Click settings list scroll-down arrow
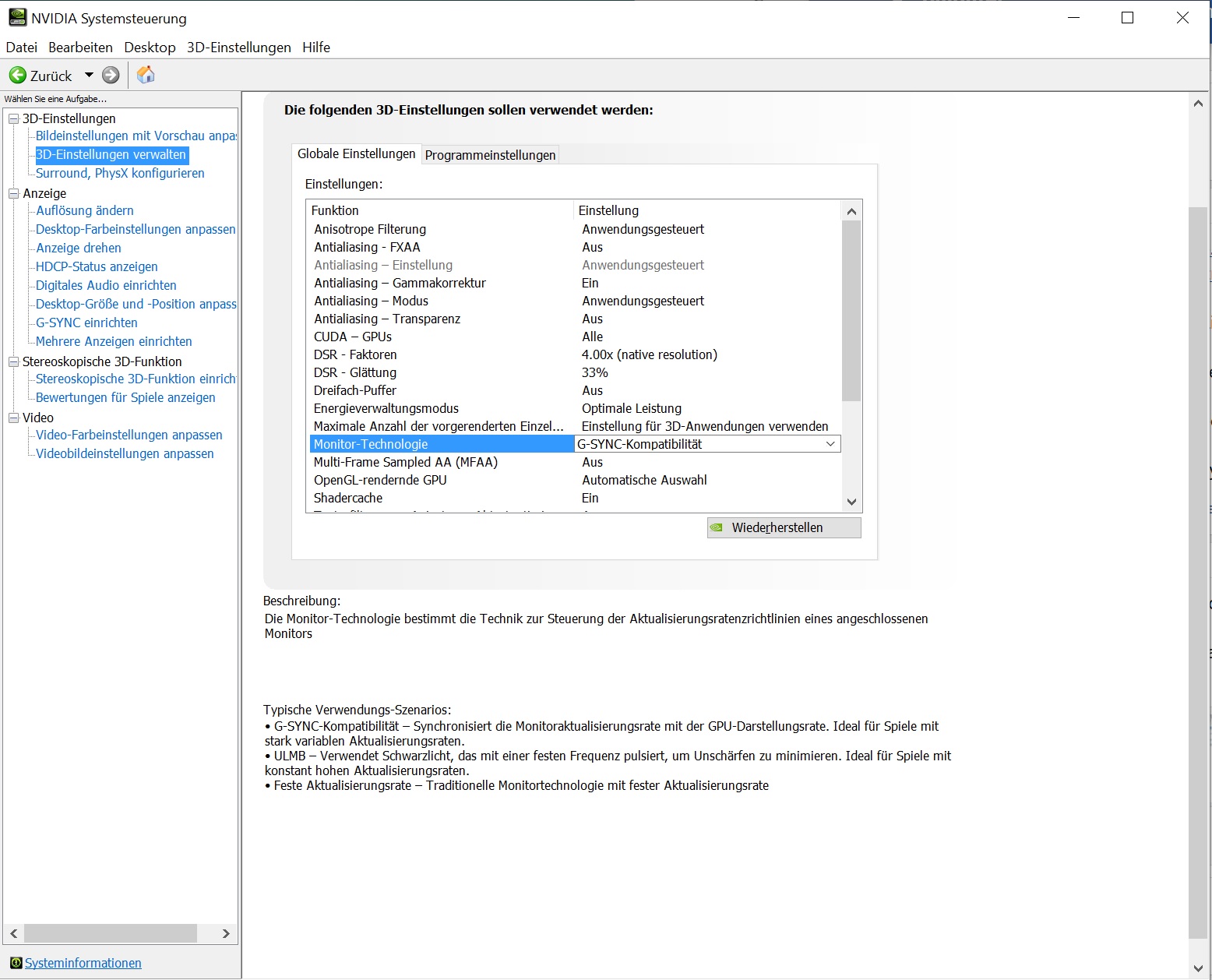The image size is (1212, 980). [851, 502]
